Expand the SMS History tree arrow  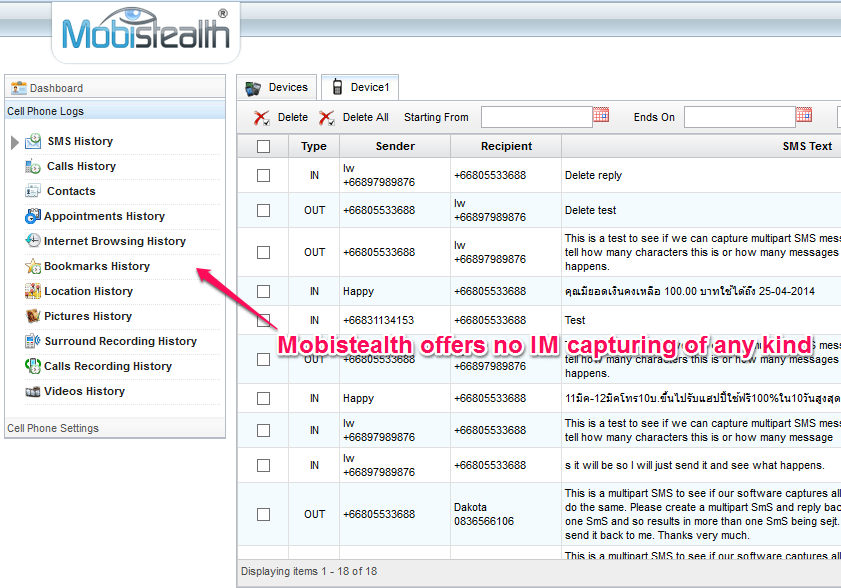point(14,142)
